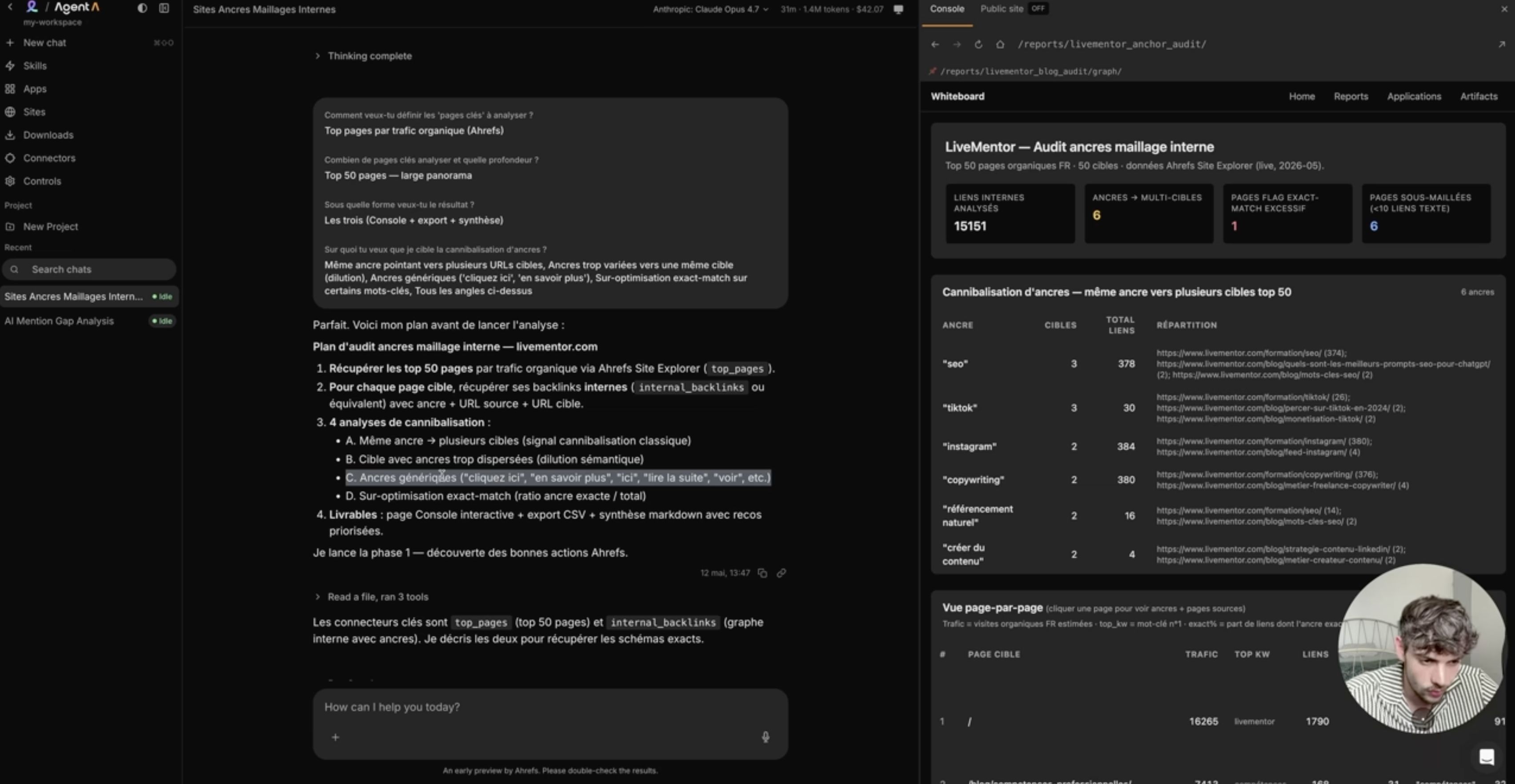Select the "instagram" anchor row
The width and height of the screenshot is (1515, 784).
click(1218, 446)
